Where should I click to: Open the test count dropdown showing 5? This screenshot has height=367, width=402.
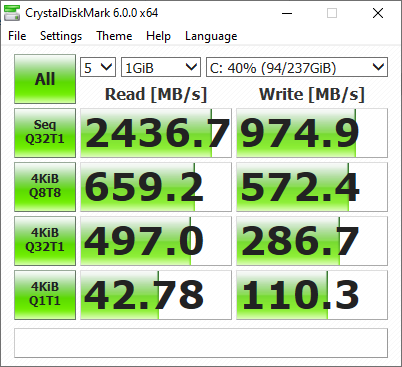tap(98, 67)
